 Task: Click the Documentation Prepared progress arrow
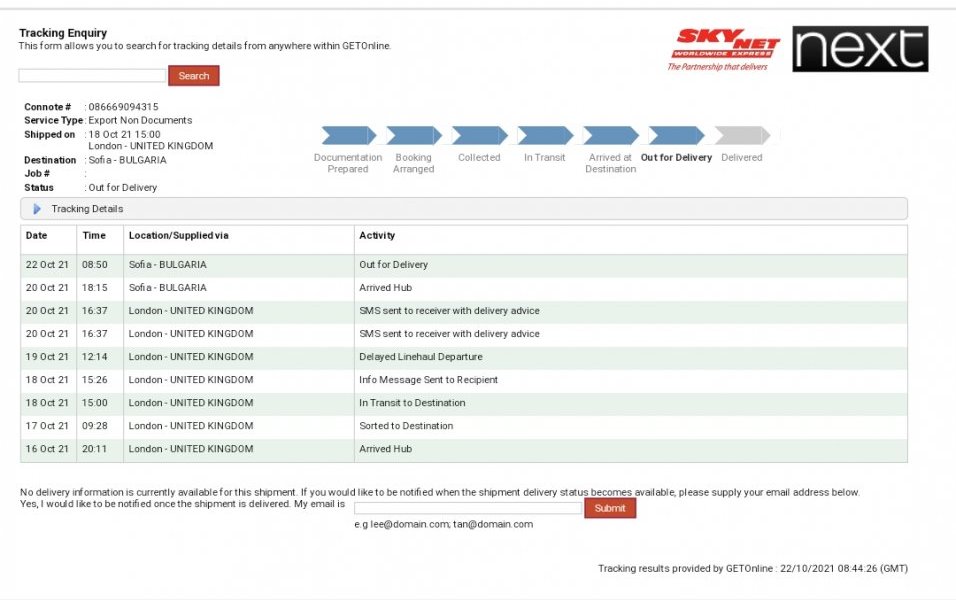point(348,136)
